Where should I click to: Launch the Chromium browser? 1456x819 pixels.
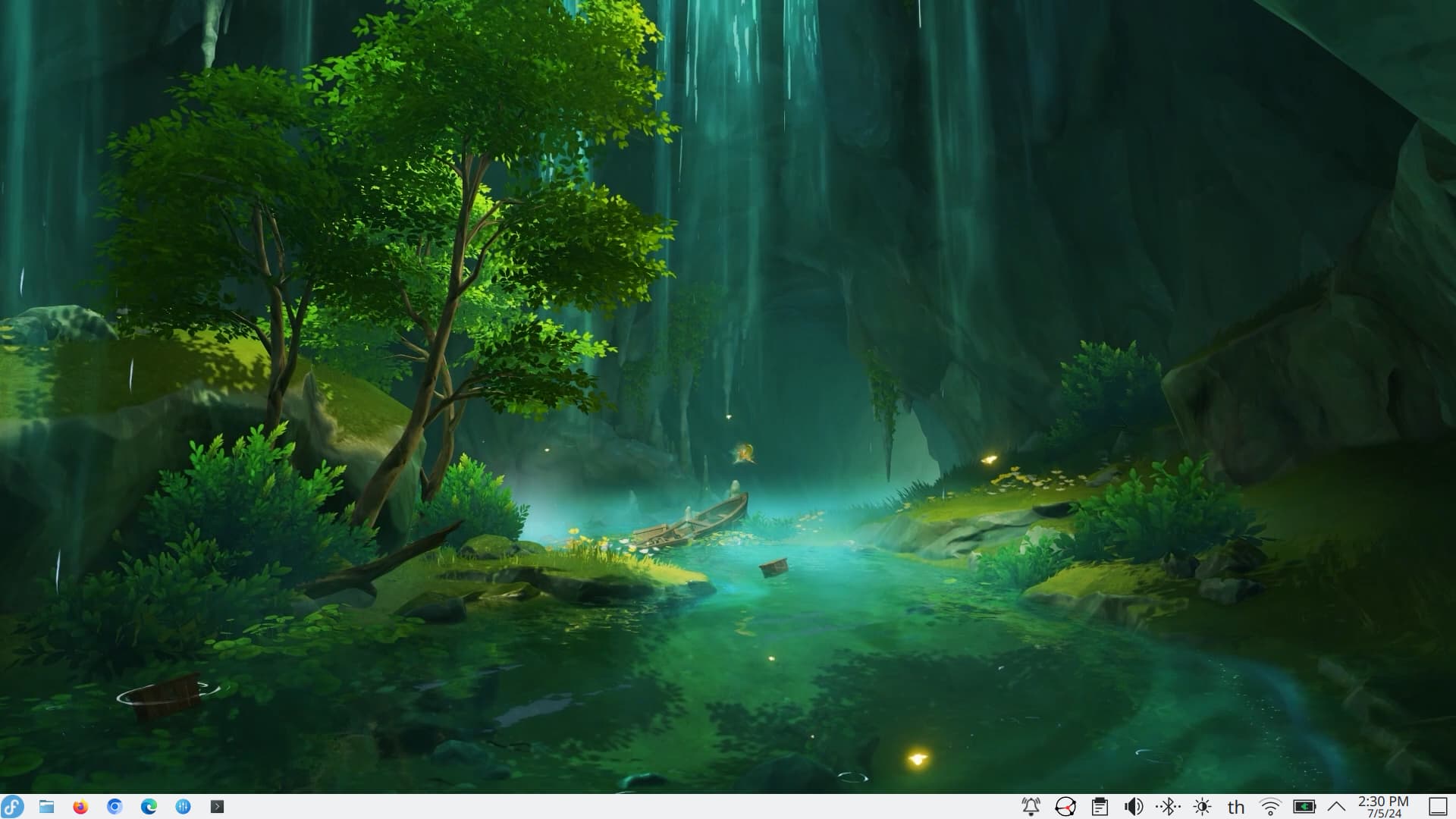point(115,806)
